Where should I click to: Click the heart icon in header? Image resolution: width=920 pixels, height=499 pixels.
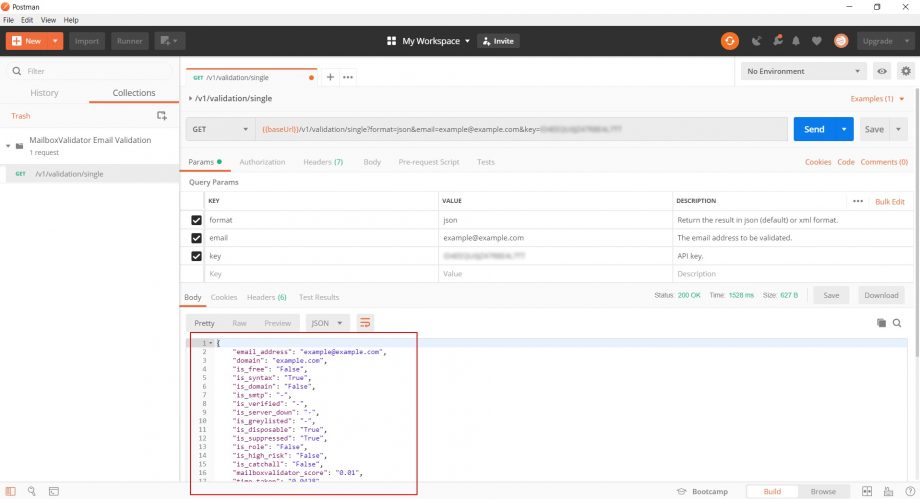click(816, 41)
